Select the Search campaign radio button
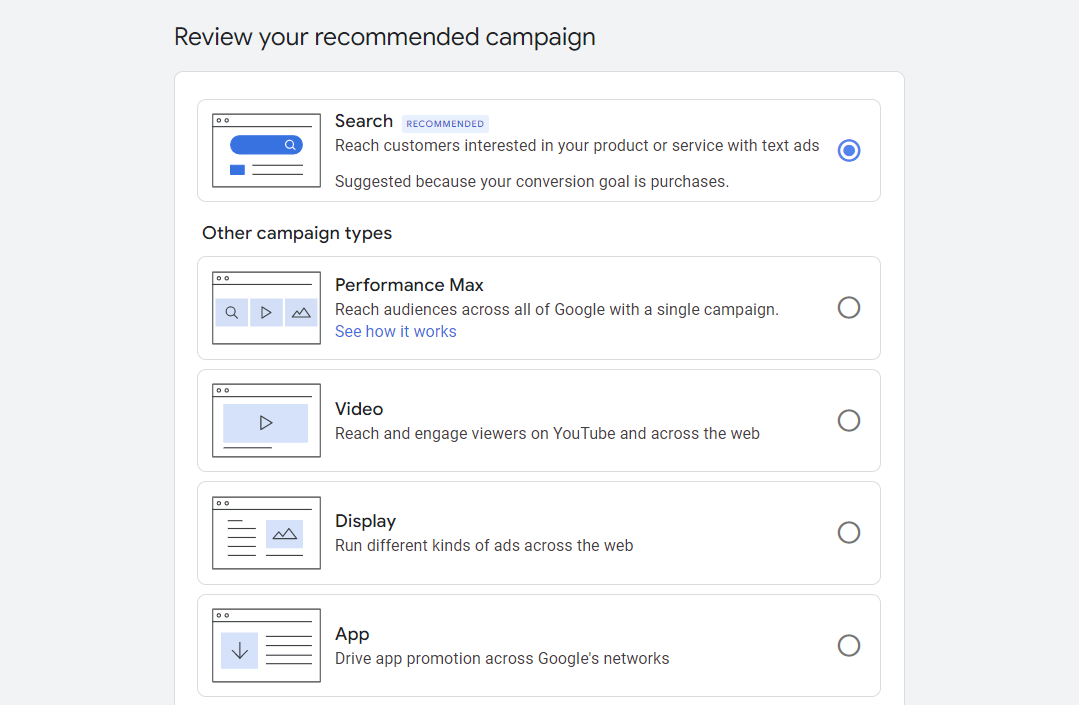This screenshot has height=705, width=1079. tap(849, 150)
